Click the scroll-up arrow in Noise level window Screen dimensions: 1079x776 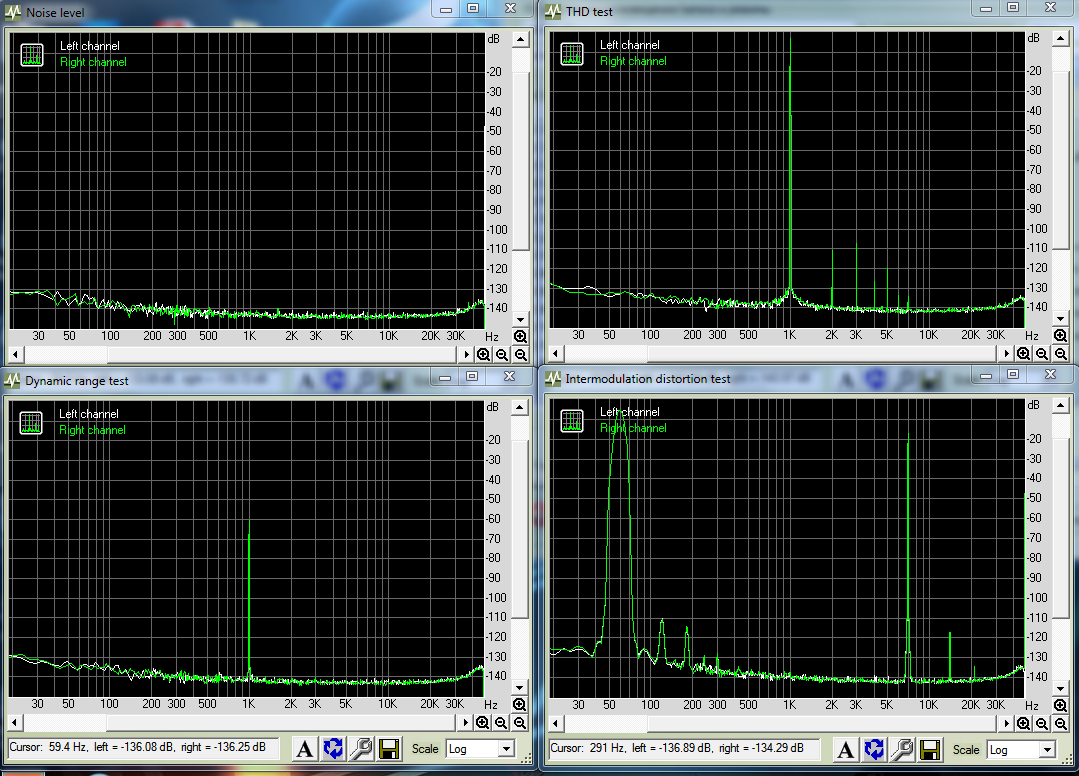(520, 39)
